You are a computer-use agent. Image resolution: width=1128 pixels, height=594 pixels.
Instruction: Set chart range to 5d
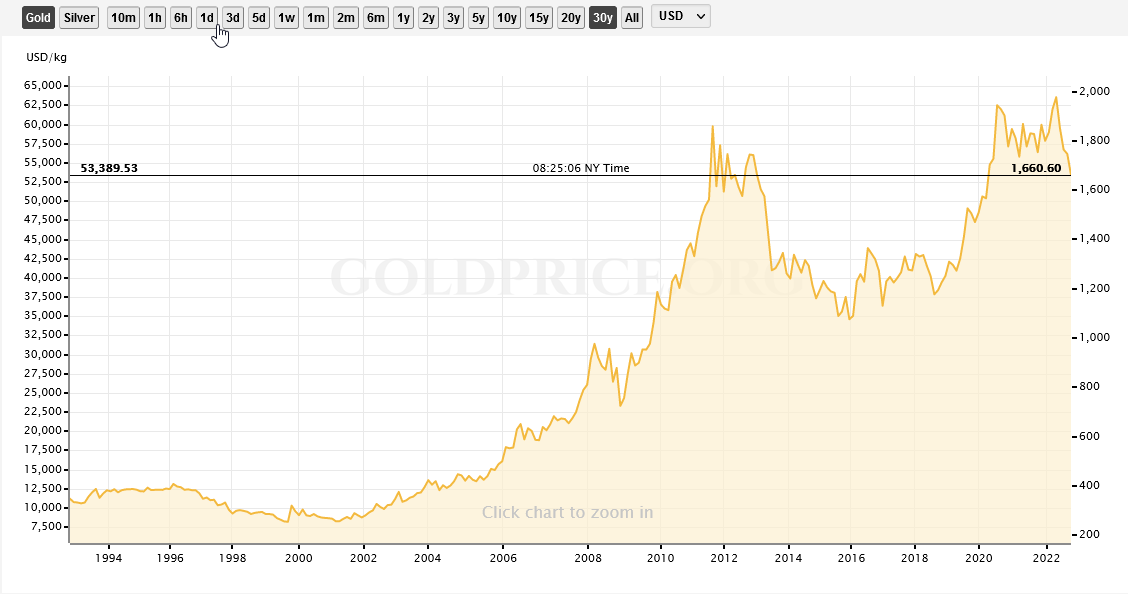click(259, 17)
